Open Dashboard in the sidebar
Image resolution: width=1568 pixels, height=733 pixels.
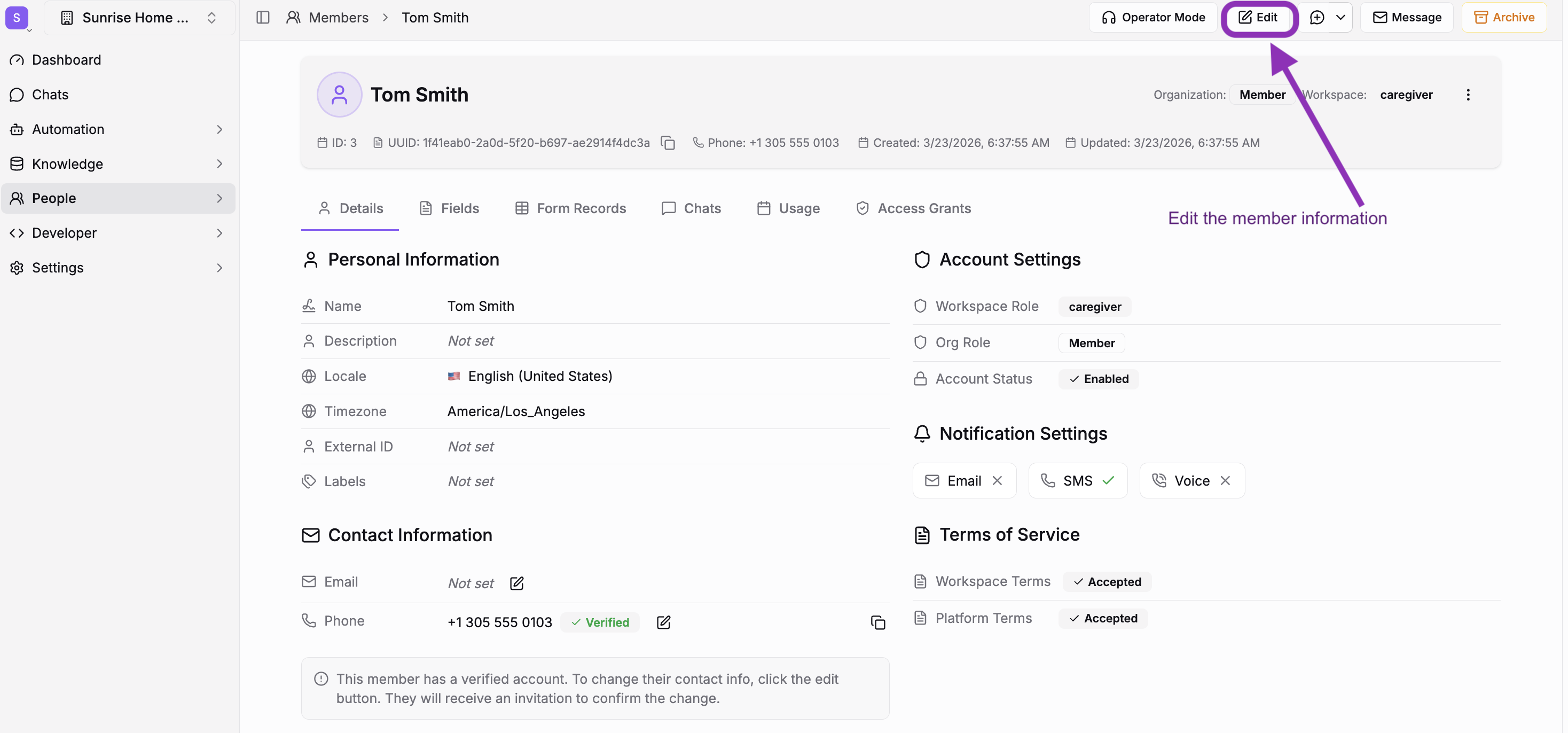pos(66,60)
